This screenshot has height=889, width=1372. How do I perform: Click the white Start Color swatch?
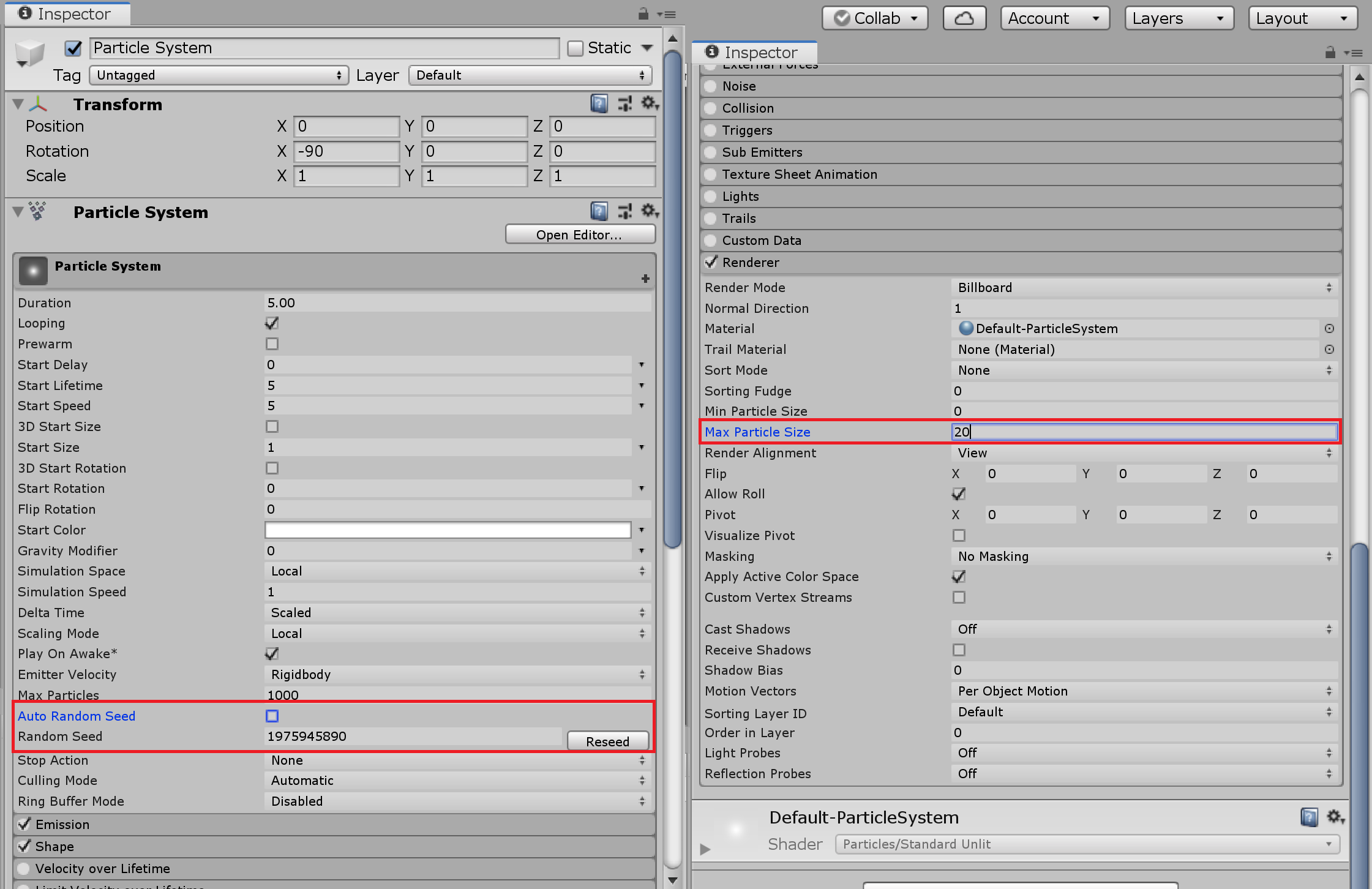click(x=448, y=530)
